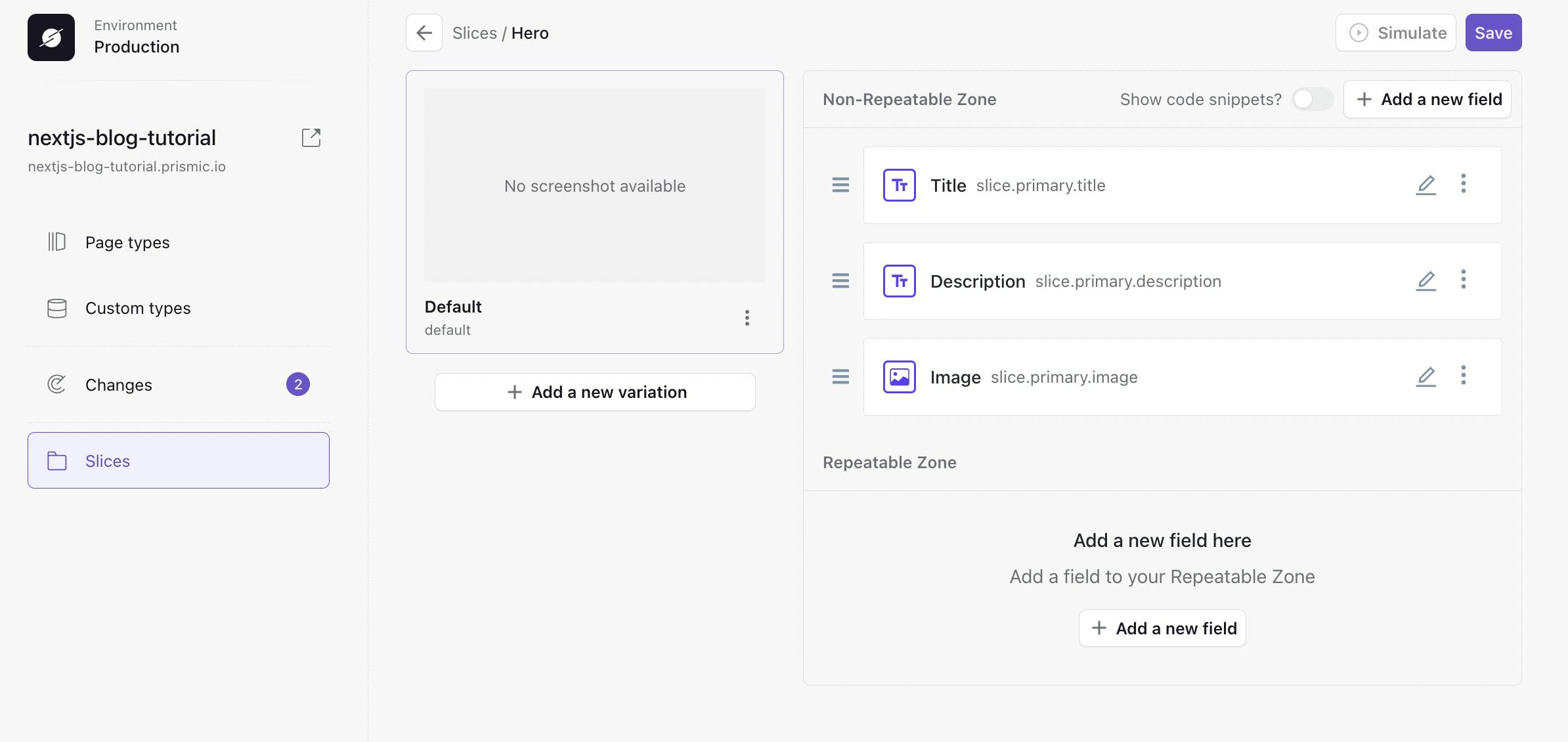The height and width of the screenshot is (742, 1568).
Task: Open three-dot menu of Default variation
Action: pos(747,318)
